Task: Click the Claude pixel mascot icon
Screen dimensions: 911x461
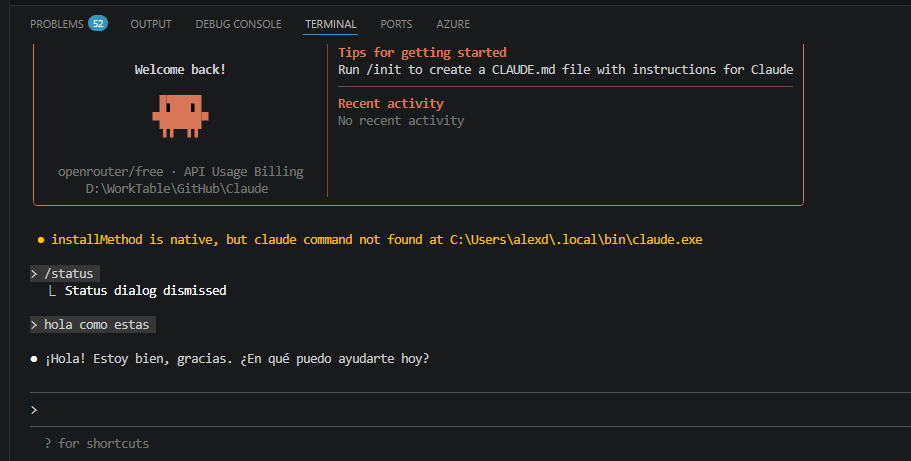Action: click(180, 115)
